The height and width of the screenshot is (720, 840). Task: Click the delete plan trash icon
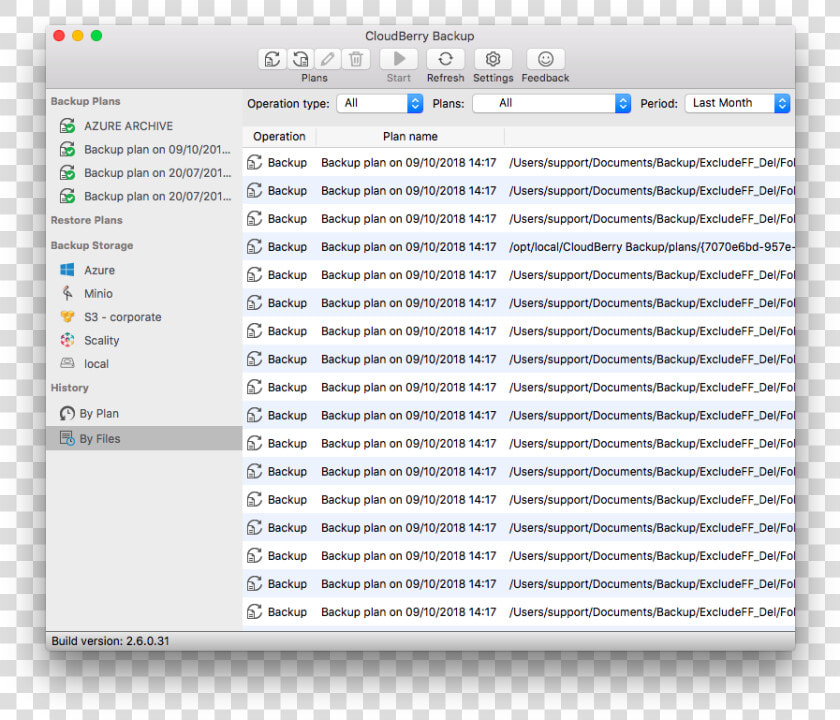pyautogui.click(x=356, y=59)
